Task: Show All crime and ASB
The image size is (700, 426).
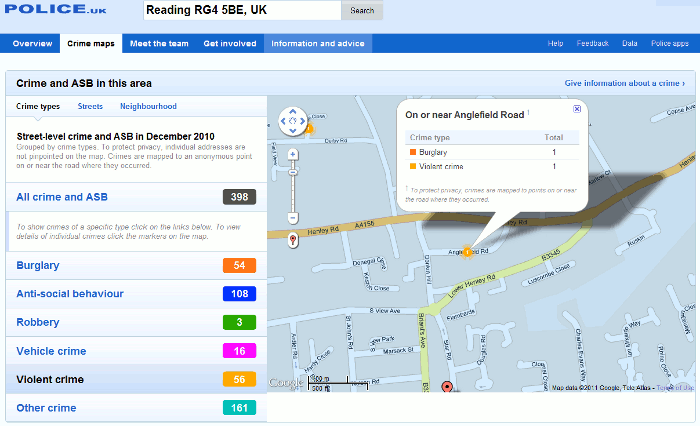Action: click(x=136, y=197)
